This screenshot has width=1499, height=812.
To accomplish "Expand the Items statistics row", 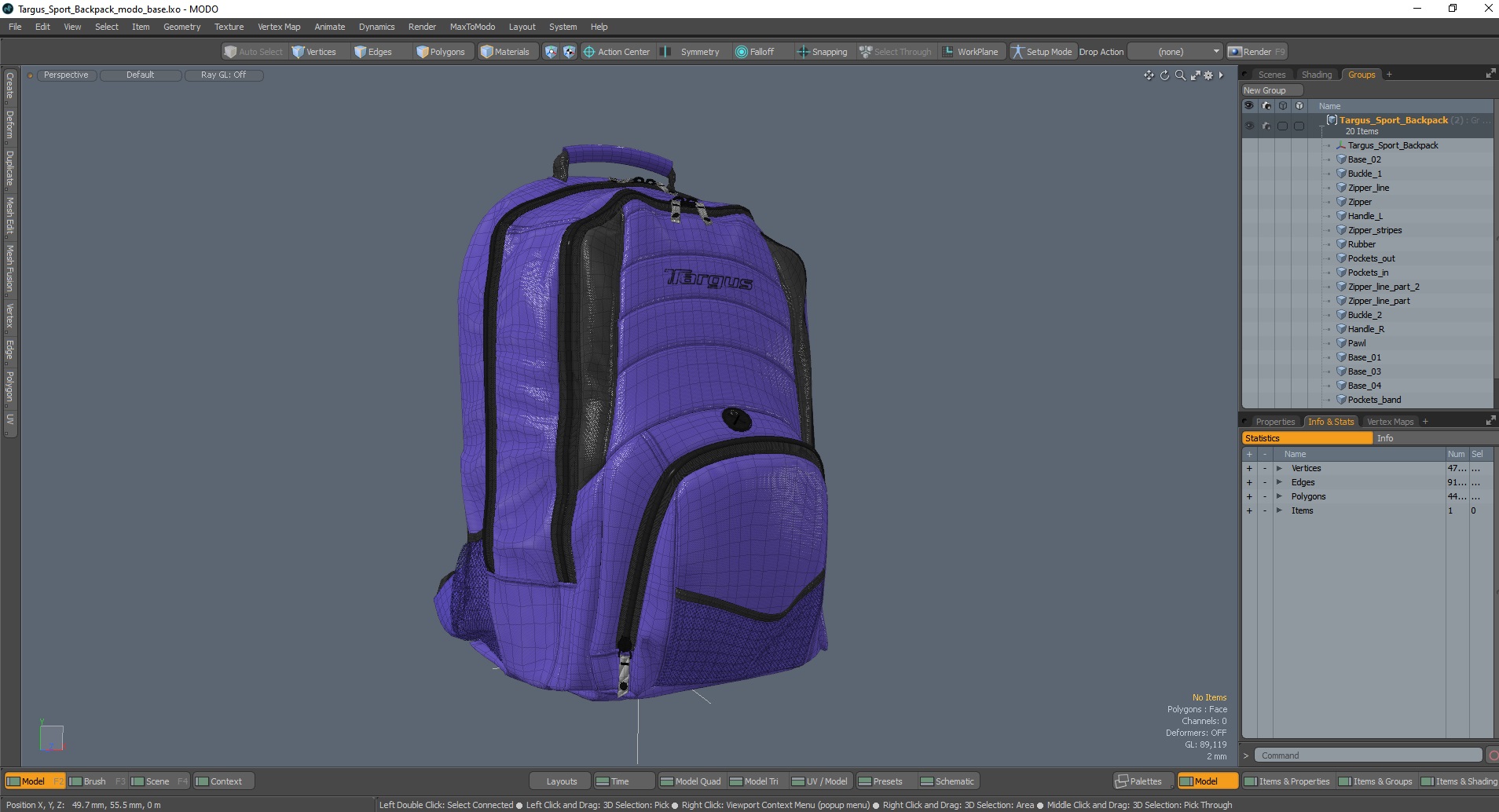I will 1279,511.
